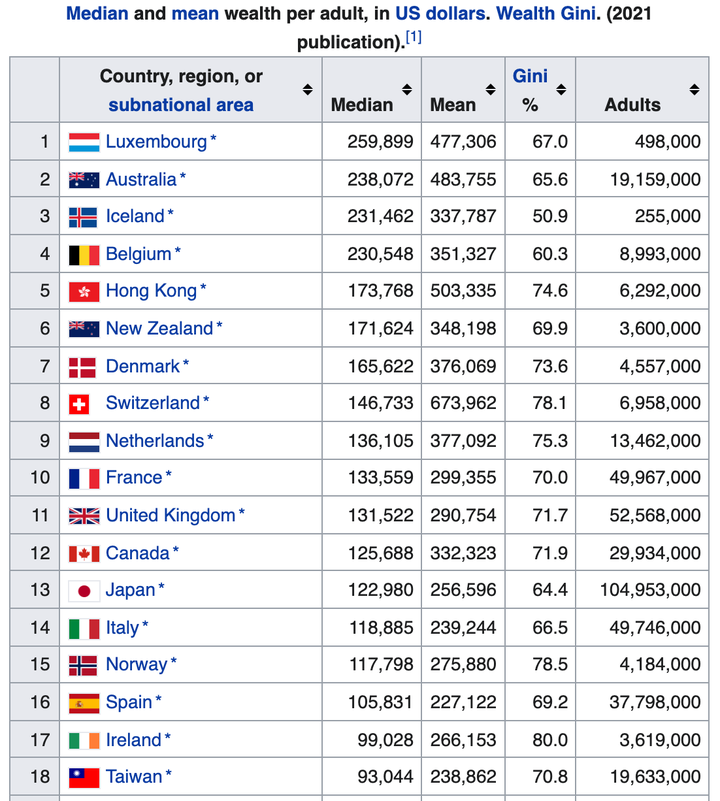Image resolution: width=720 pixels, height=801 pixels.
Task: Click the Spain flag icon
Action: 84,703
